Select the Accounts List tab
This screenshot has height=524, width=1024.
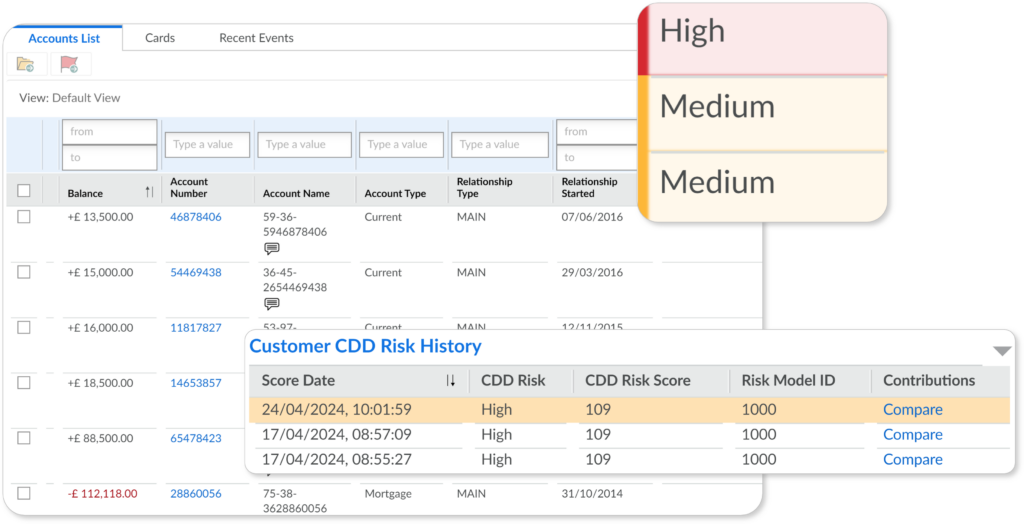[x=63, y=38]
